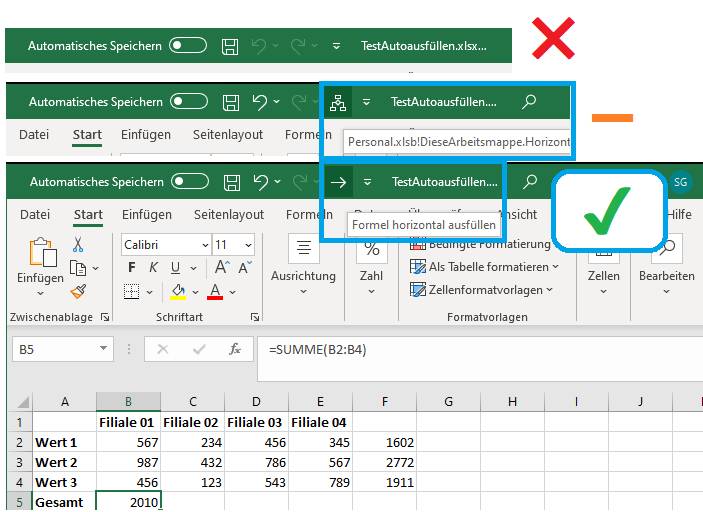Viewport: 703px width, 512px height.
Task: Click the hierarchy-shaped macro icon in title bar
Action: 338,102
